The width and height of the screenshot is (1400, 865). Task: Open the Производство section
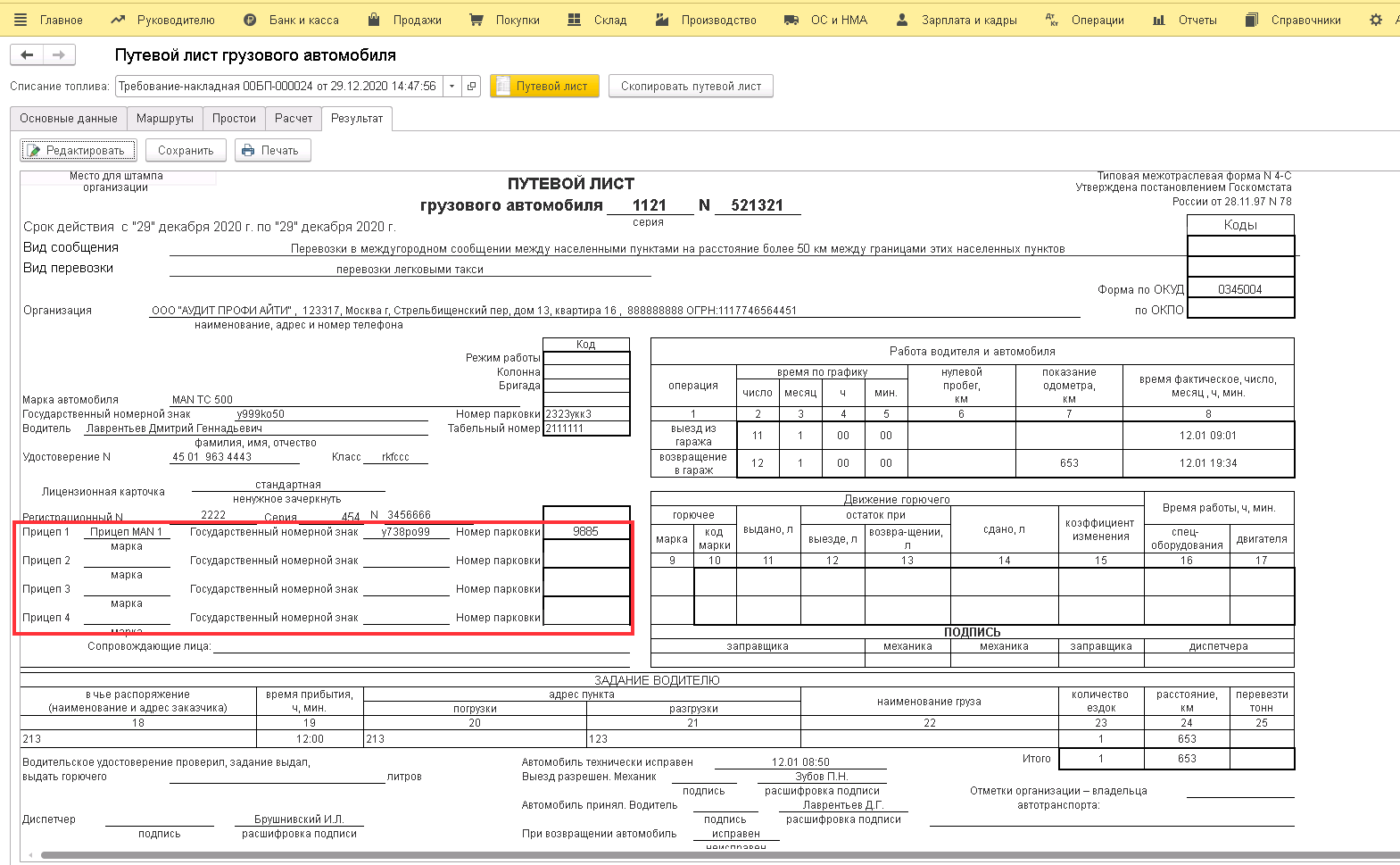click(706, 20)
